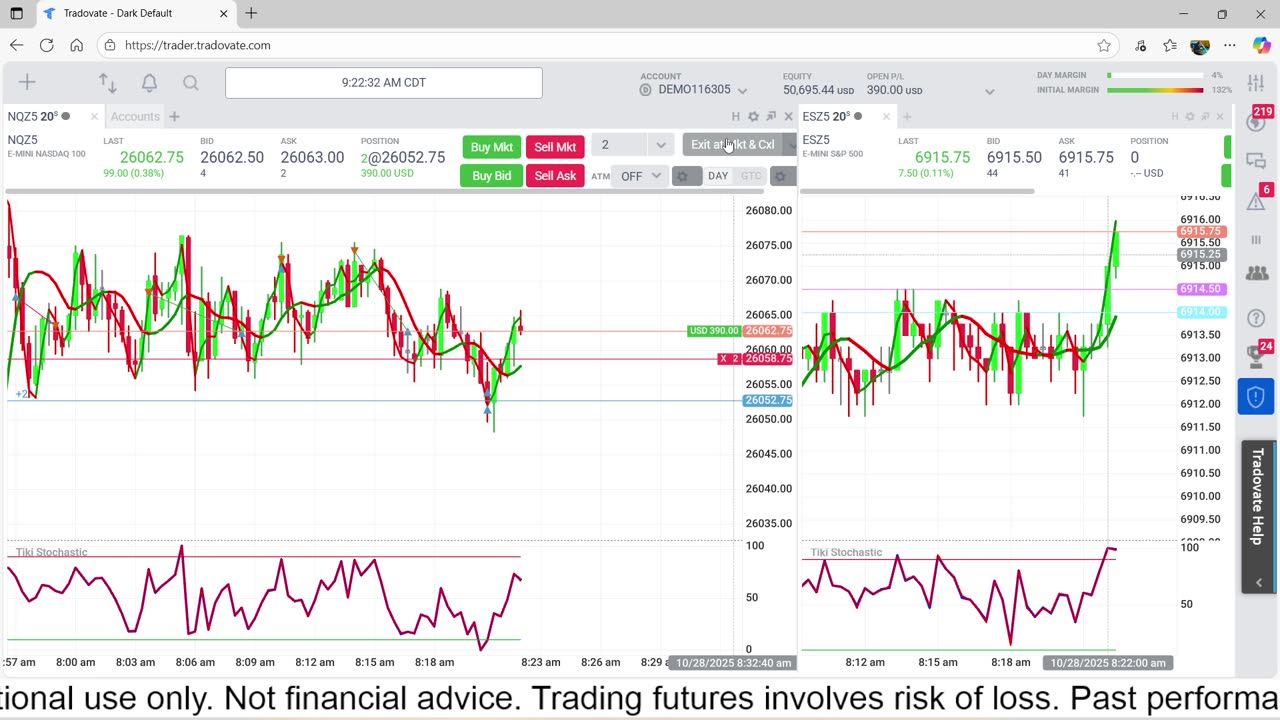Click the Sell Mkt button
The width and height of the screenshot is (1280, 720).
[555, 147]
